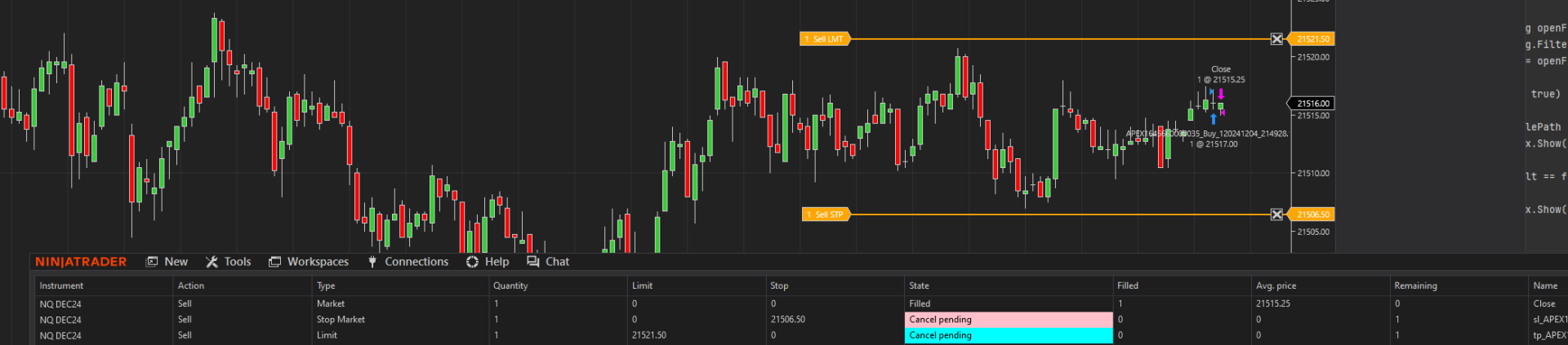Open the Connections menu
Screen dimensions: 1568x345
pyautogui.click(x=408, y=262)
